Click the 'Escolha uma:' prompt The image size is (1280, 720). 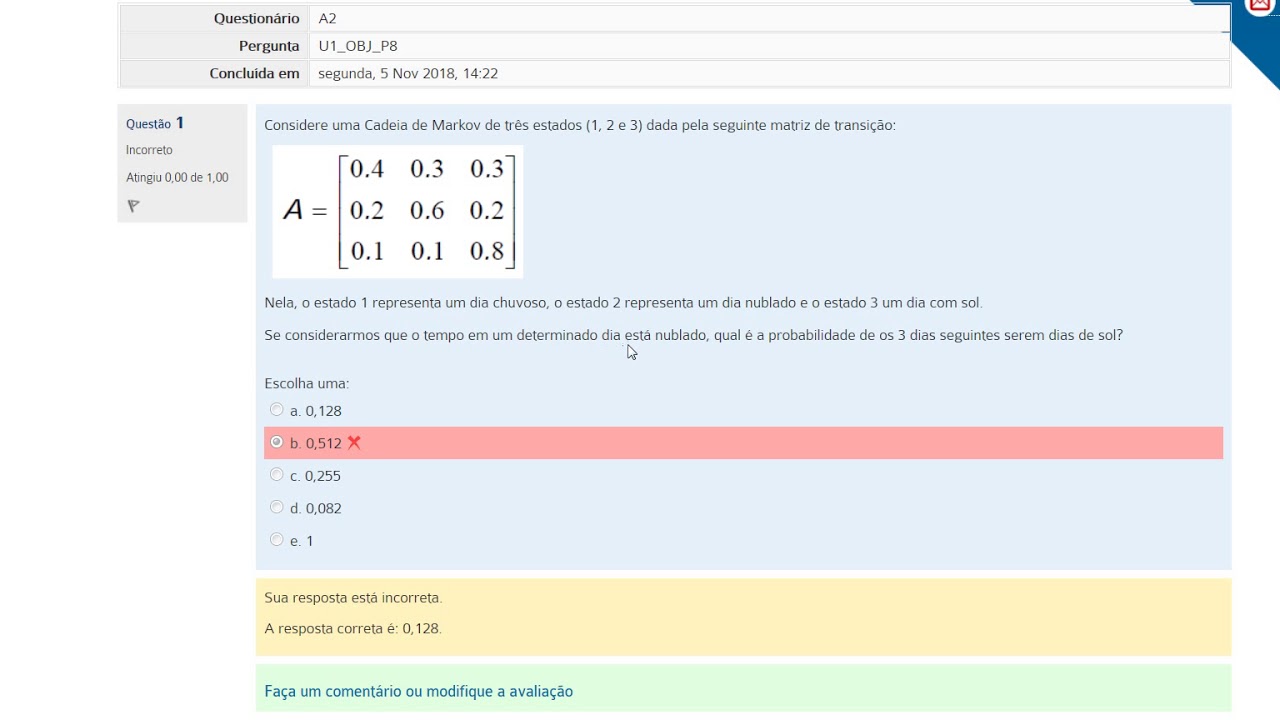pos(306,384)
